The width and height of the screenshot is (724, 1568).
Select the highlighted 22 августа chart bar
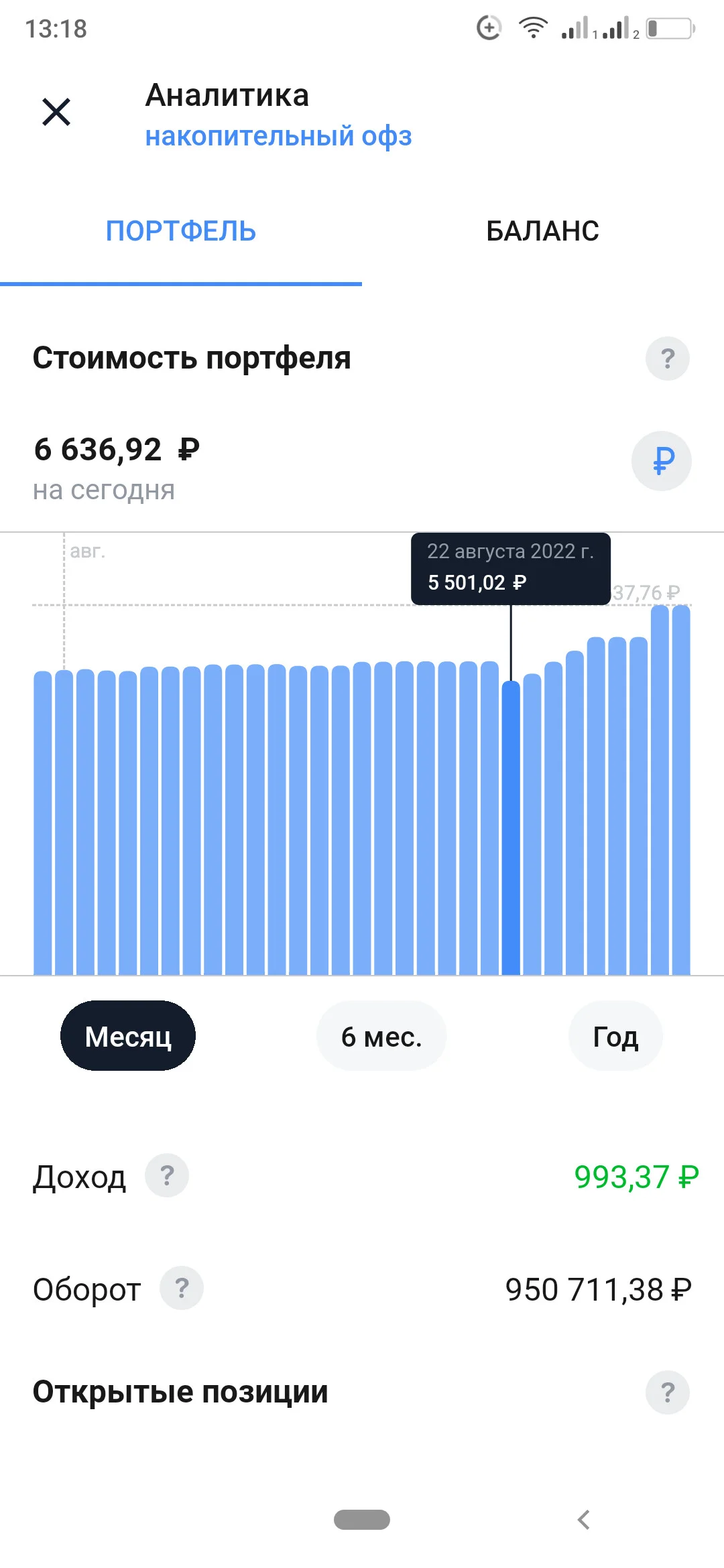coord(511,828)
